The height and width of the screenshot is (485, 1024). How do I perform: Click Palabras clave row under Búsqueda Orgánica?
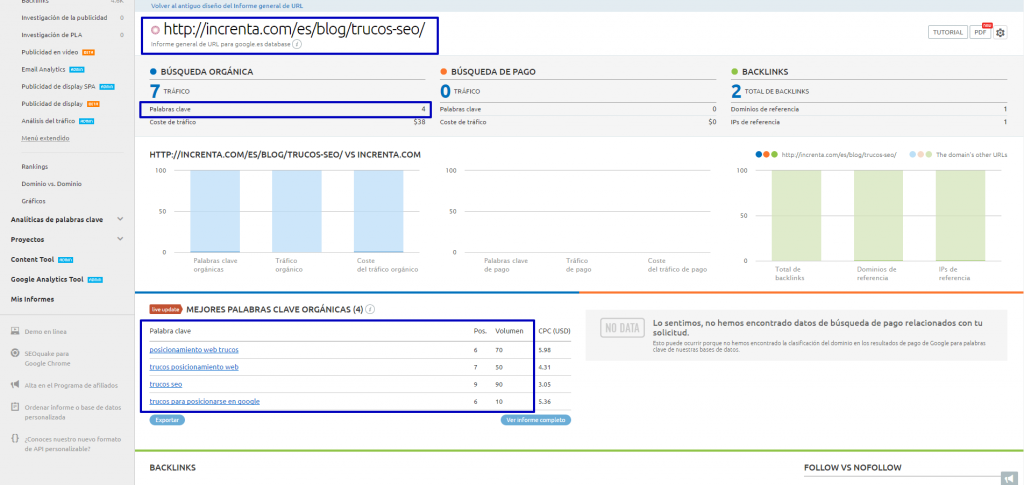pyautogui.click(x=287, y=109)
